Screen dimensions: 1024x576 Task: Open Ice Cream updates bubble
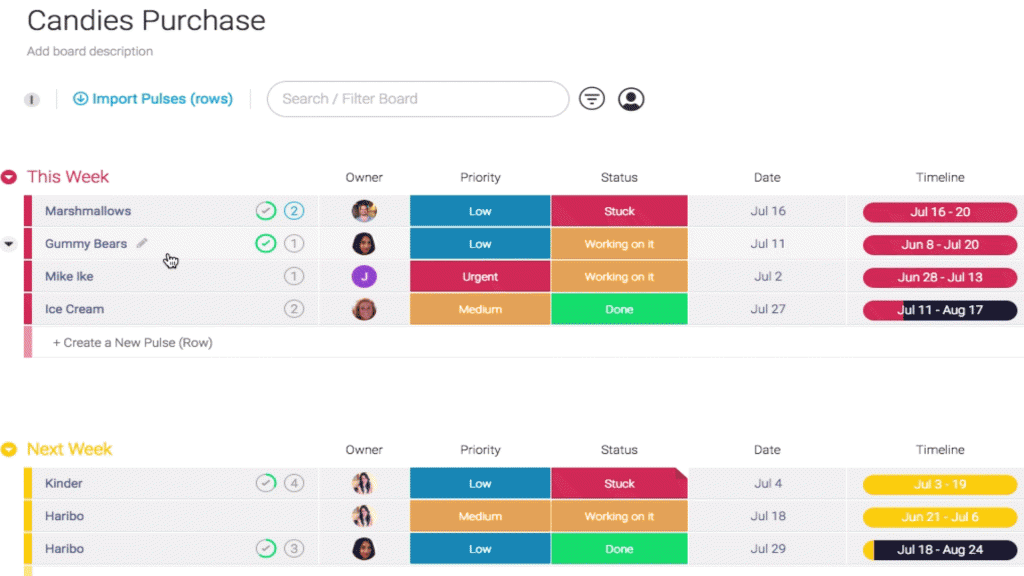(x=294, y=309)
